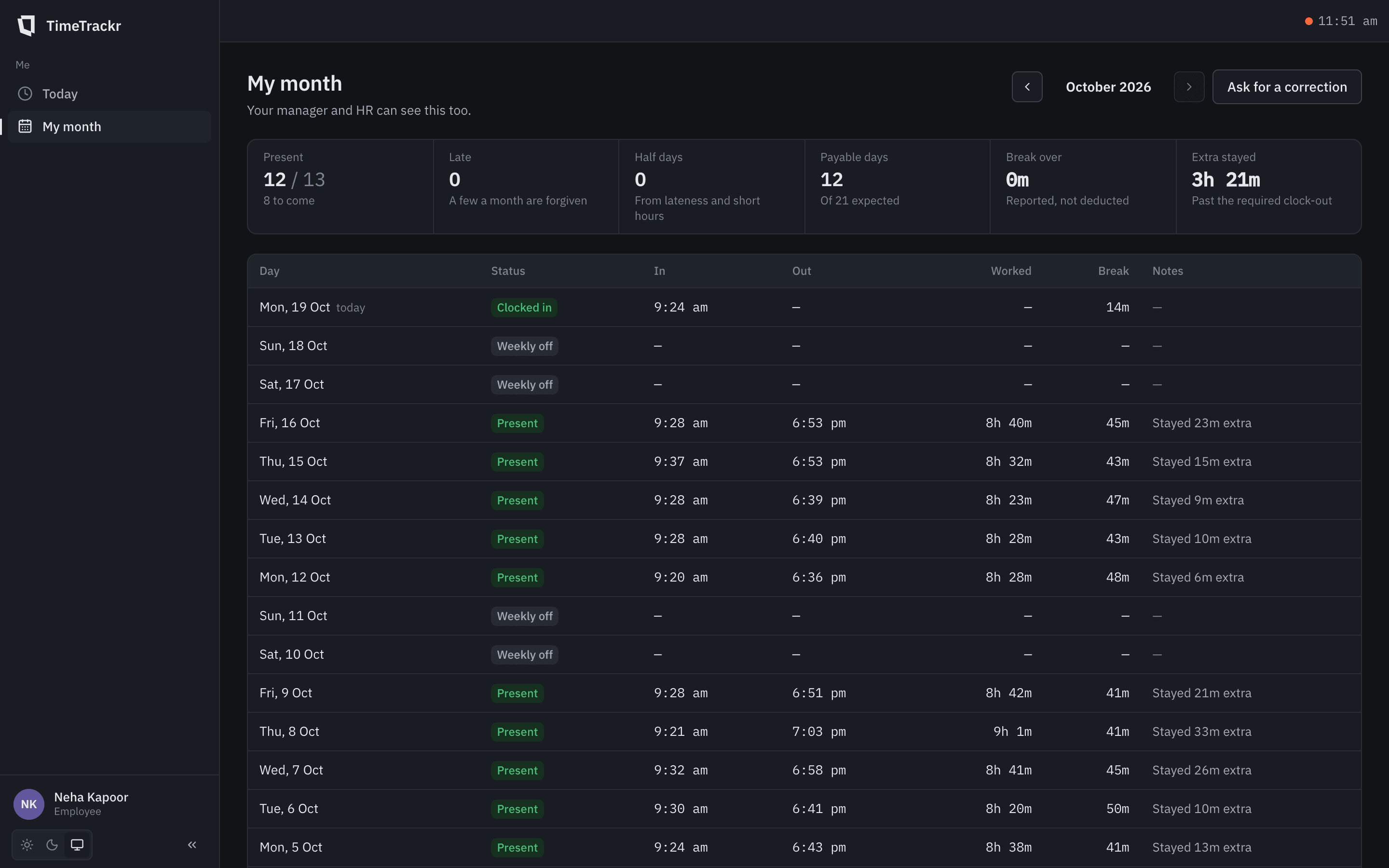
Task: Click the Break over 0m value
Action: (1017, 180)
